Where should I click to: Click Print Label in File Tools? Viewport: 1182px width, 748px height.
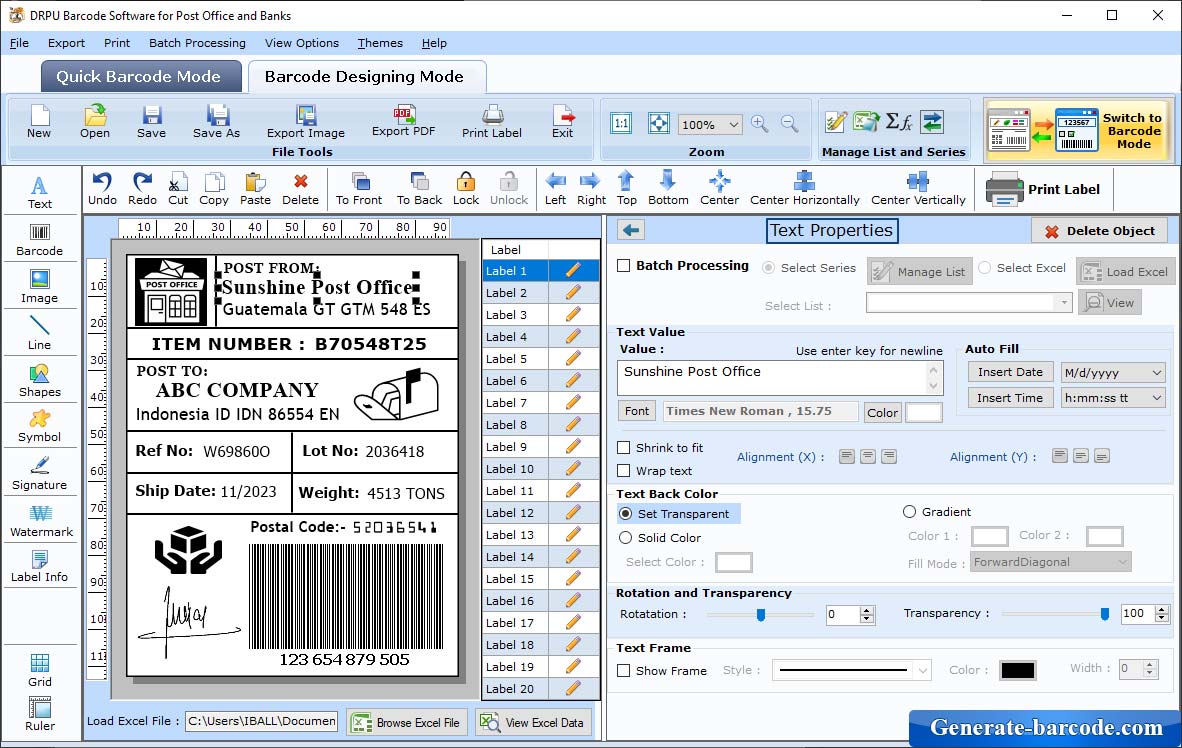(x=491, y=122)
